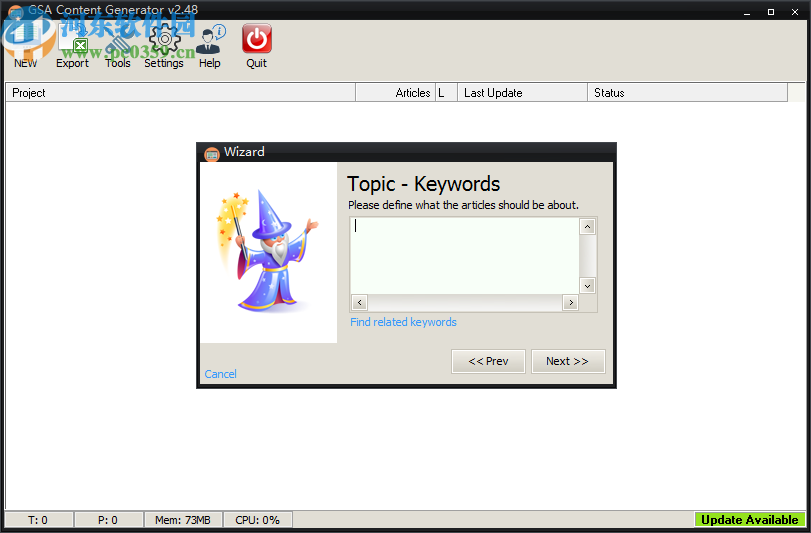Click the CPU: 0% status entry
811x533 pixels.
tap(258, 520)
